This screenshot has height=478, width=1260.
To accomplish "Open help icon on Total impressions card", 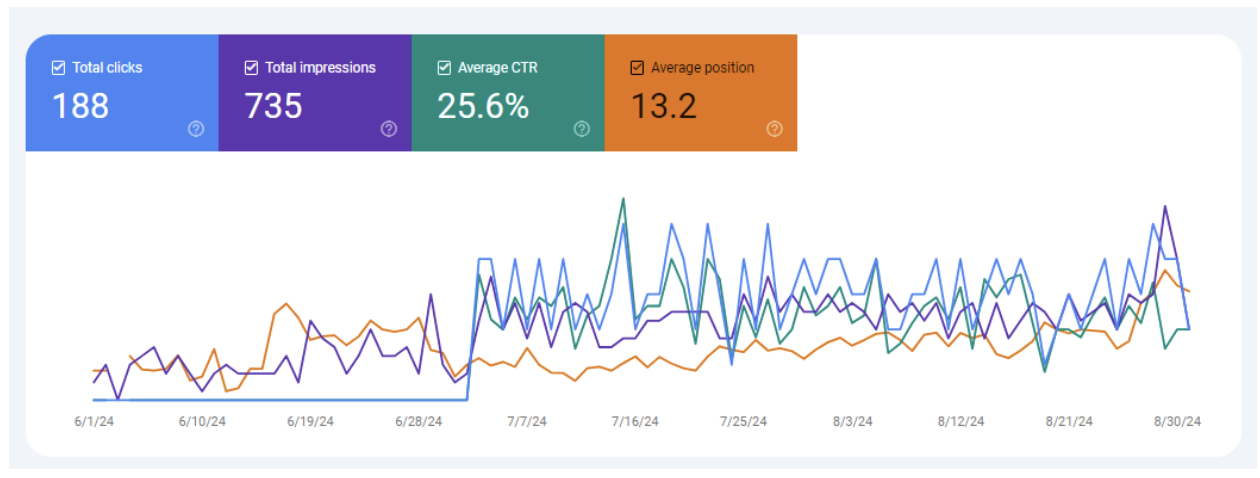I will tap(389, 129).
